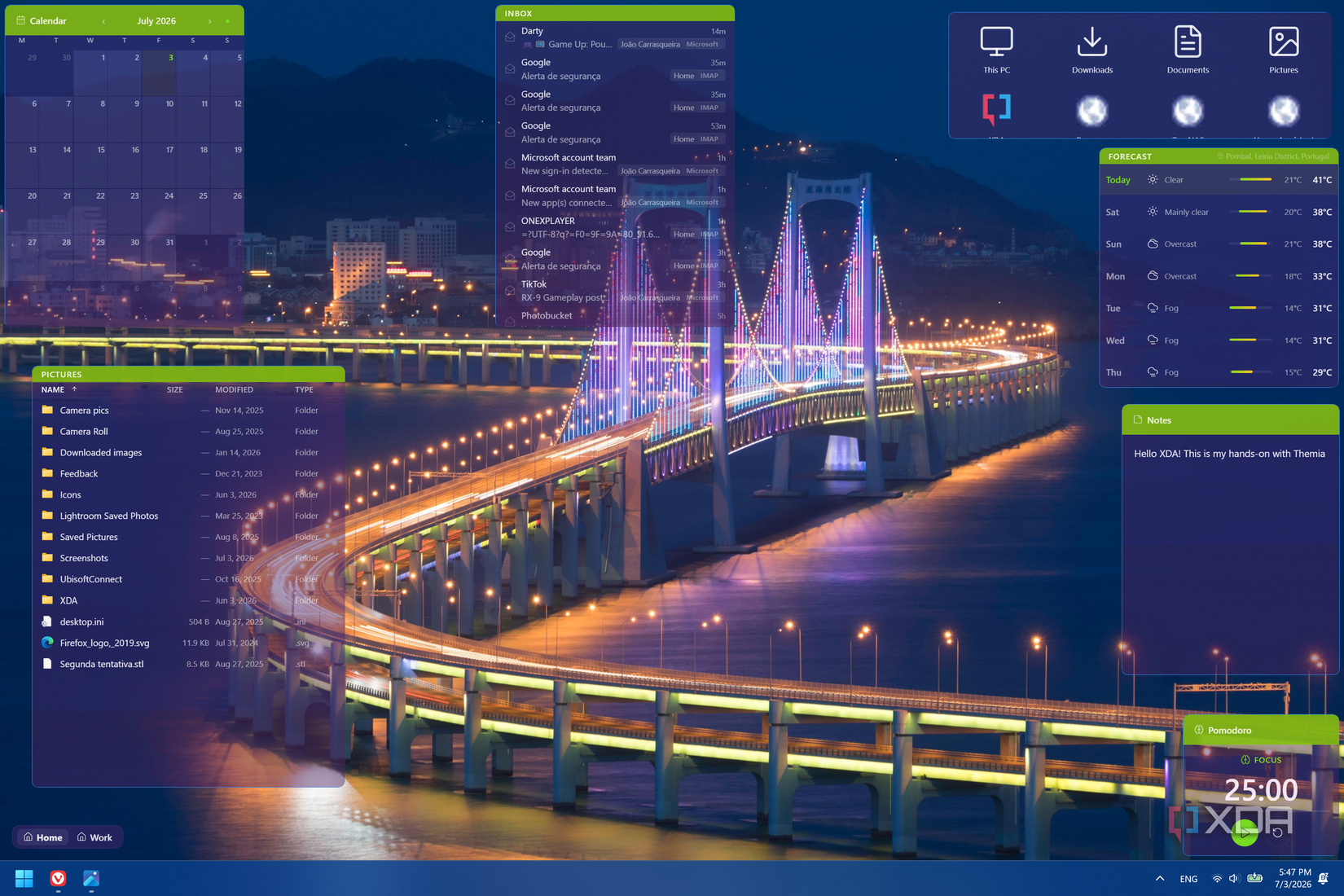
Task: Click the Notes widget page icon
Action: [1138, 419]
